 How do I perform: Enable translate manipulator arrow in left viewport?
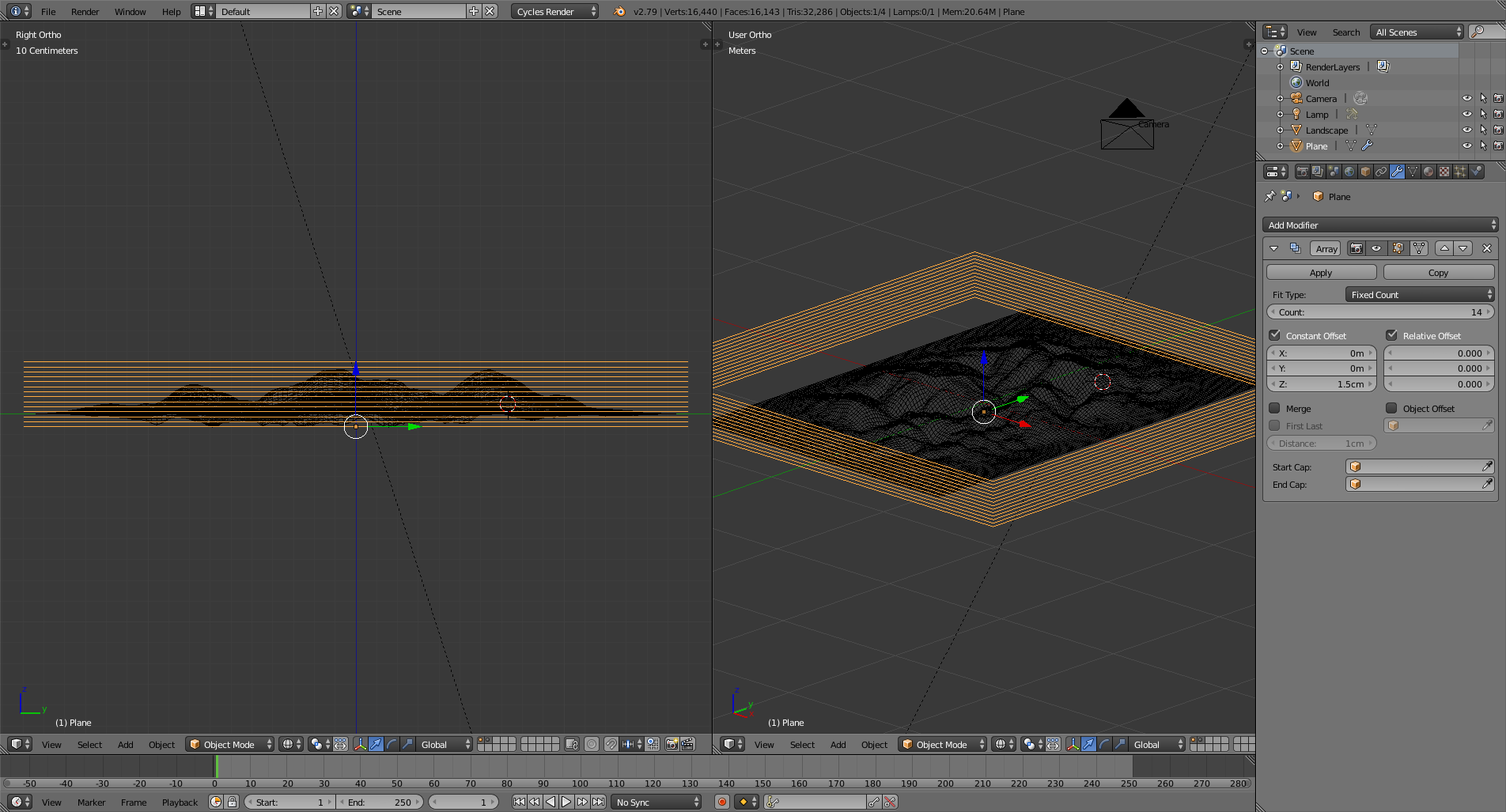pos(376,744)
